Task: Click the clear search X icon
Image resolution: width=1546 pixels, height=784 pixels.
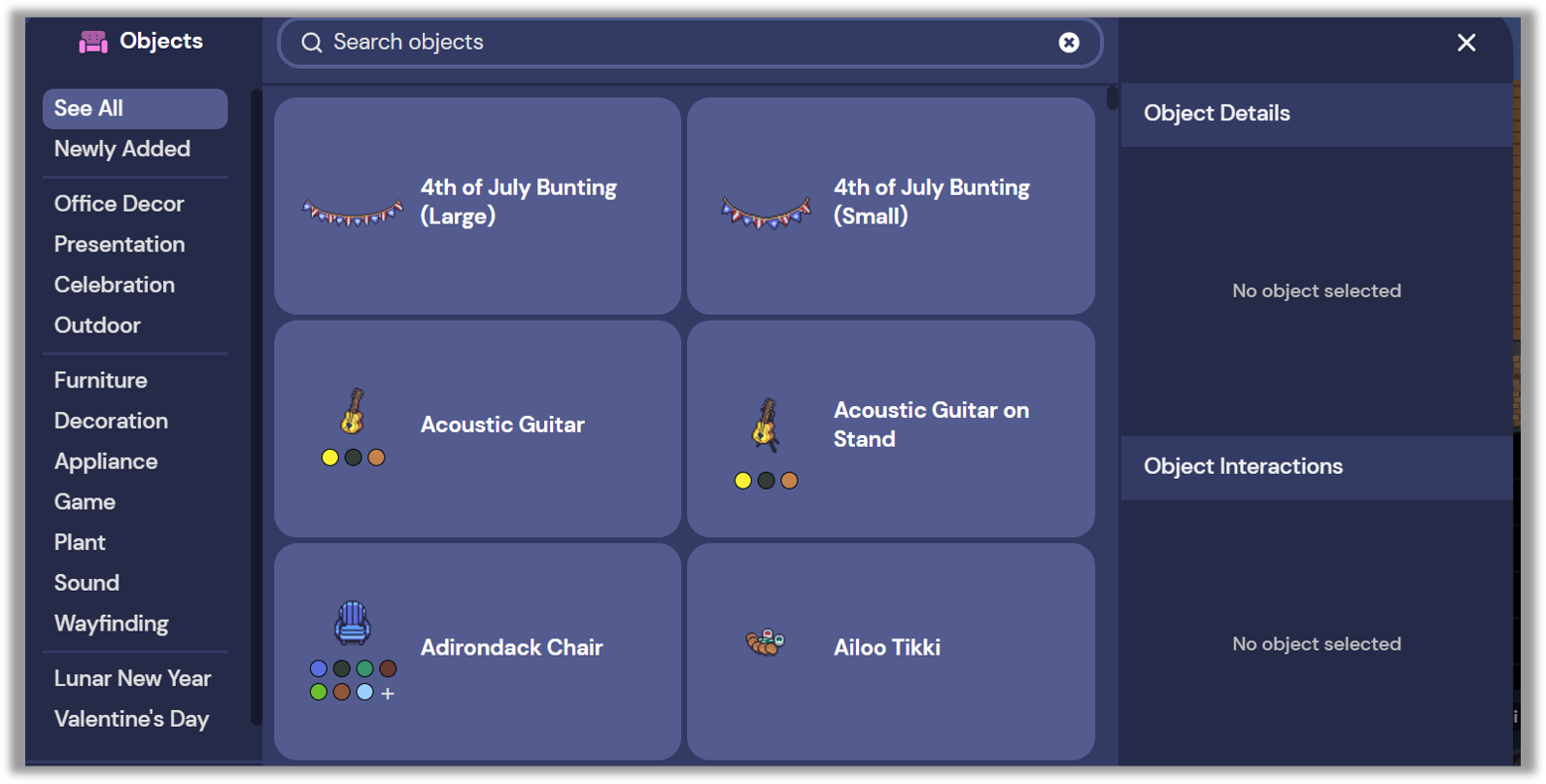Action: coord(1068,43)
